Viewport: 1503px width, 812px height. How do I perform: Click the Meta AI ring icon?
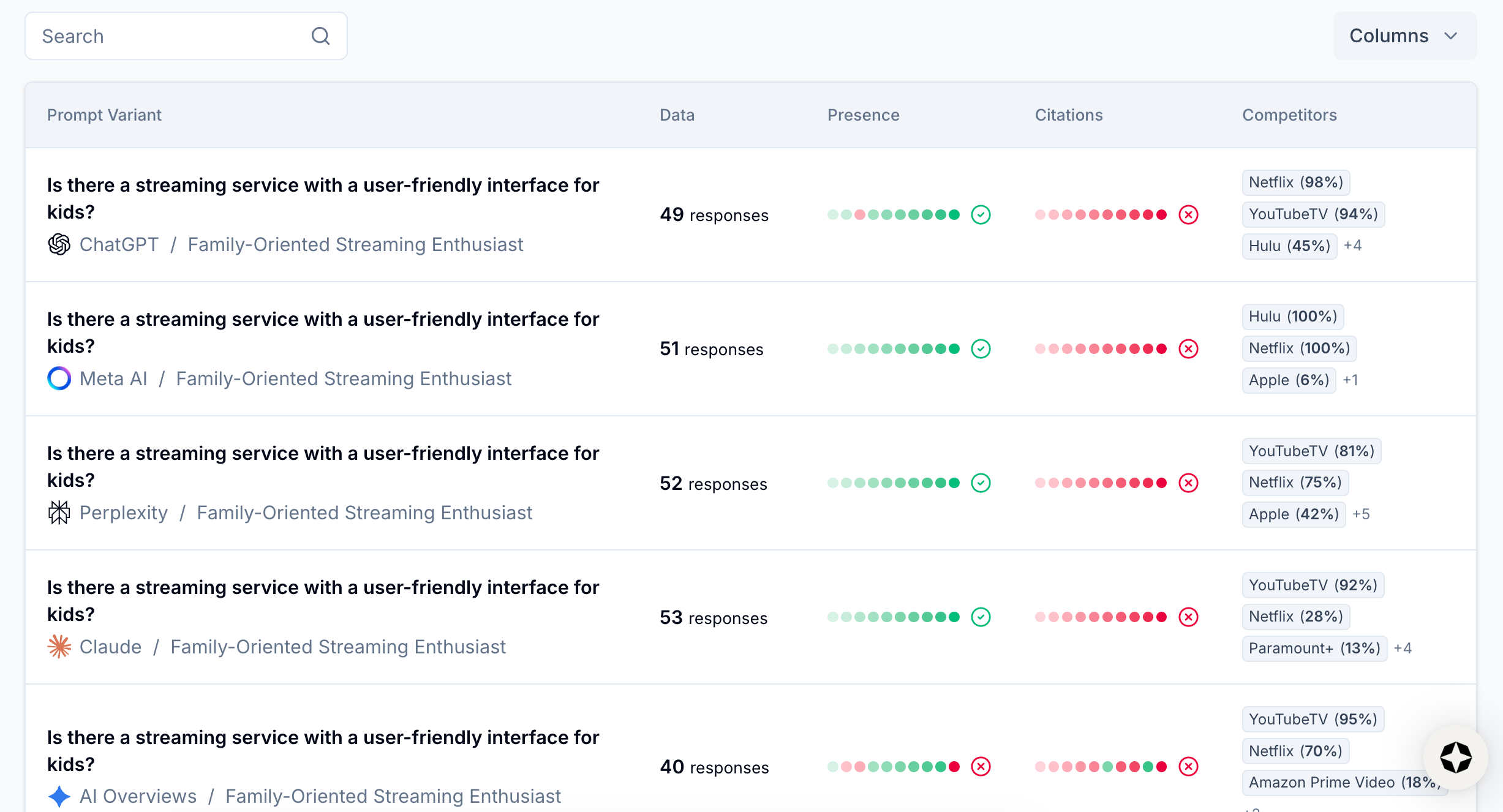point(59,378)
